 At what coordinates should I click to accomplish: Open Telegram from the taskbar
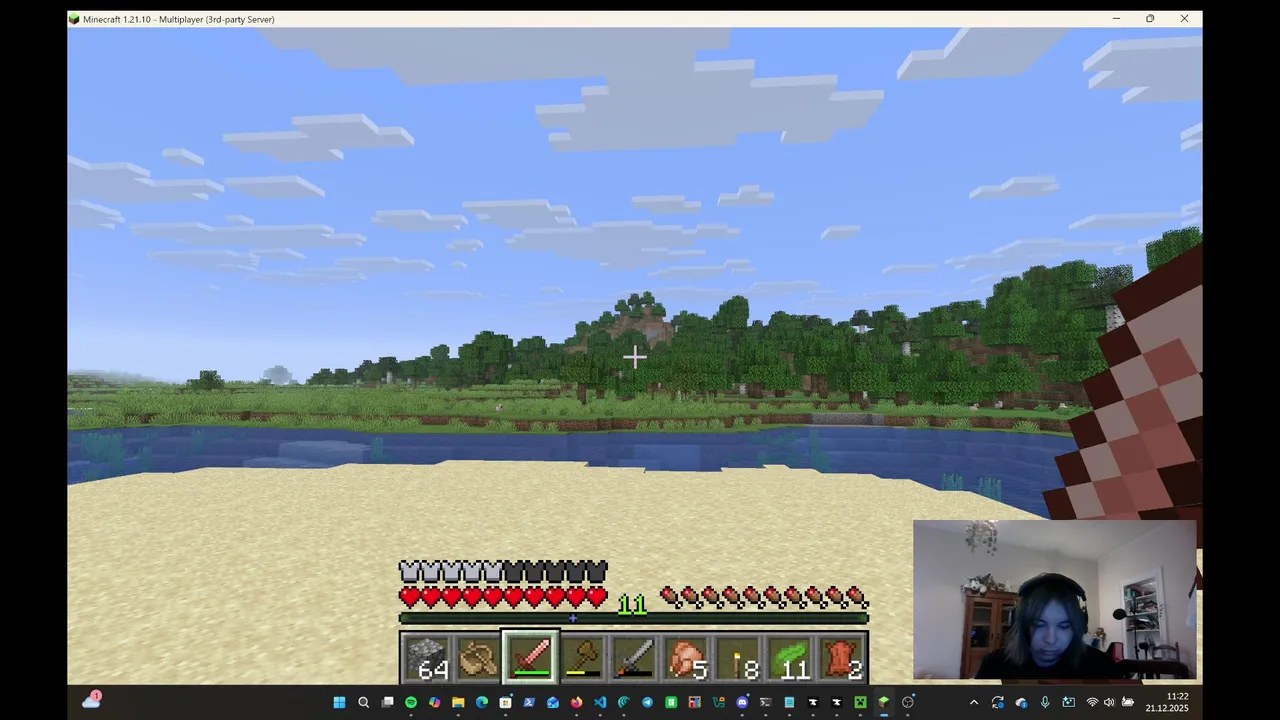point(647,702)
